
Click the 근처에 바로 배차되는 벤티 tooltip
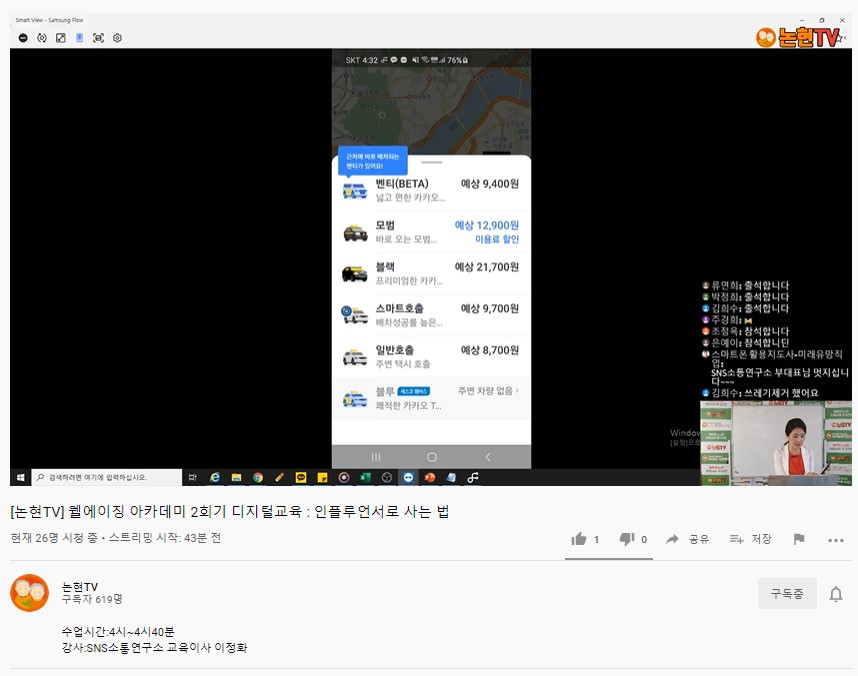point(373,161)
